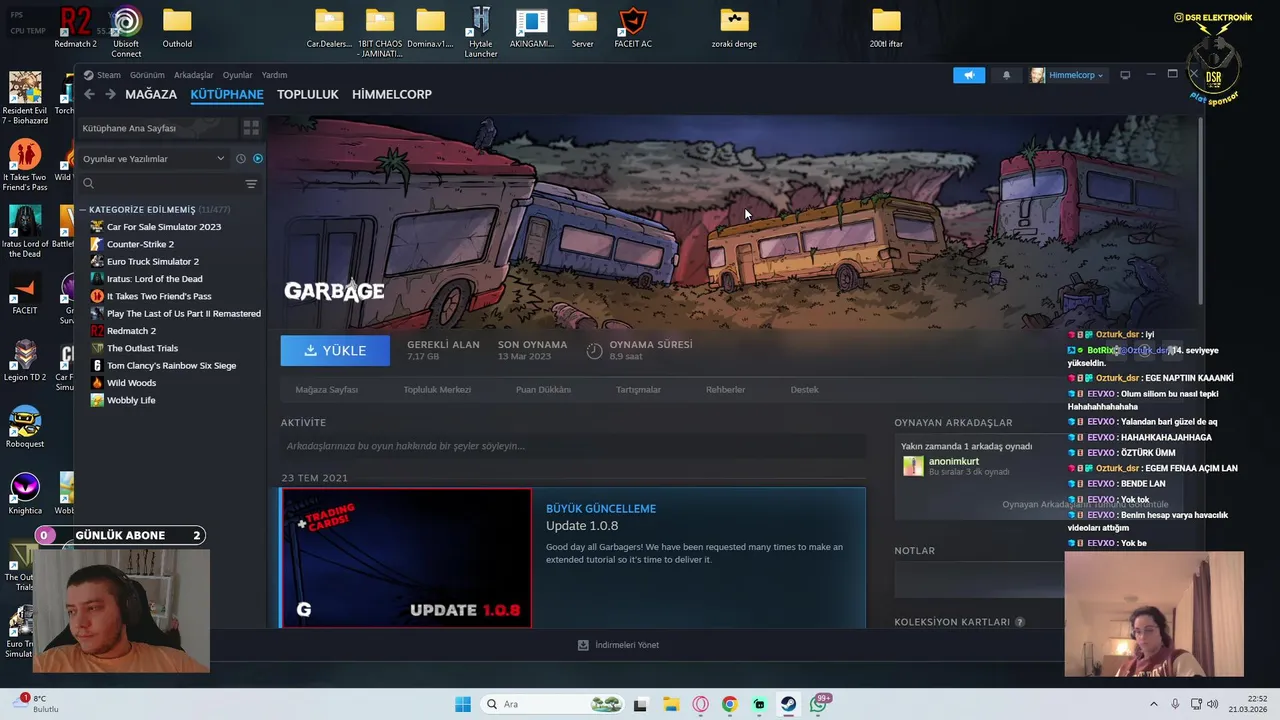Open Steam notifications bell

point(1006,75)
